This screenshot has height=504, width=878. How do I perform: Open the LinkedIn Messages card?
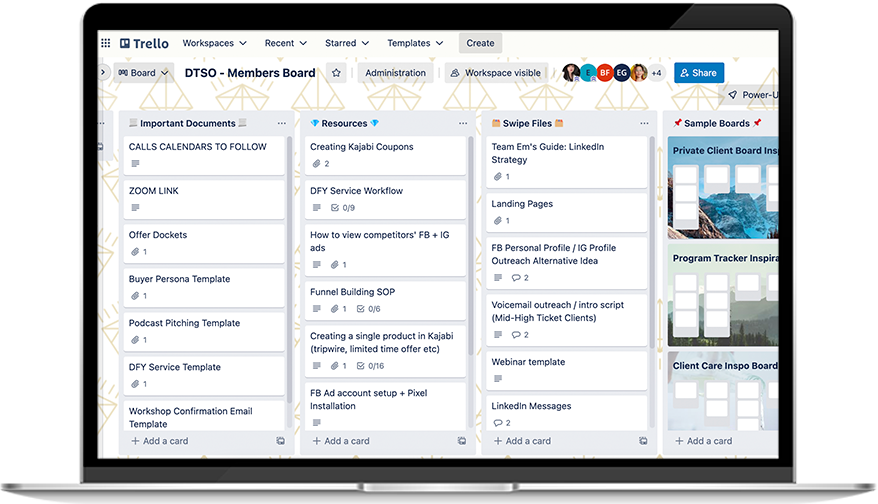(x=567, y=413)
